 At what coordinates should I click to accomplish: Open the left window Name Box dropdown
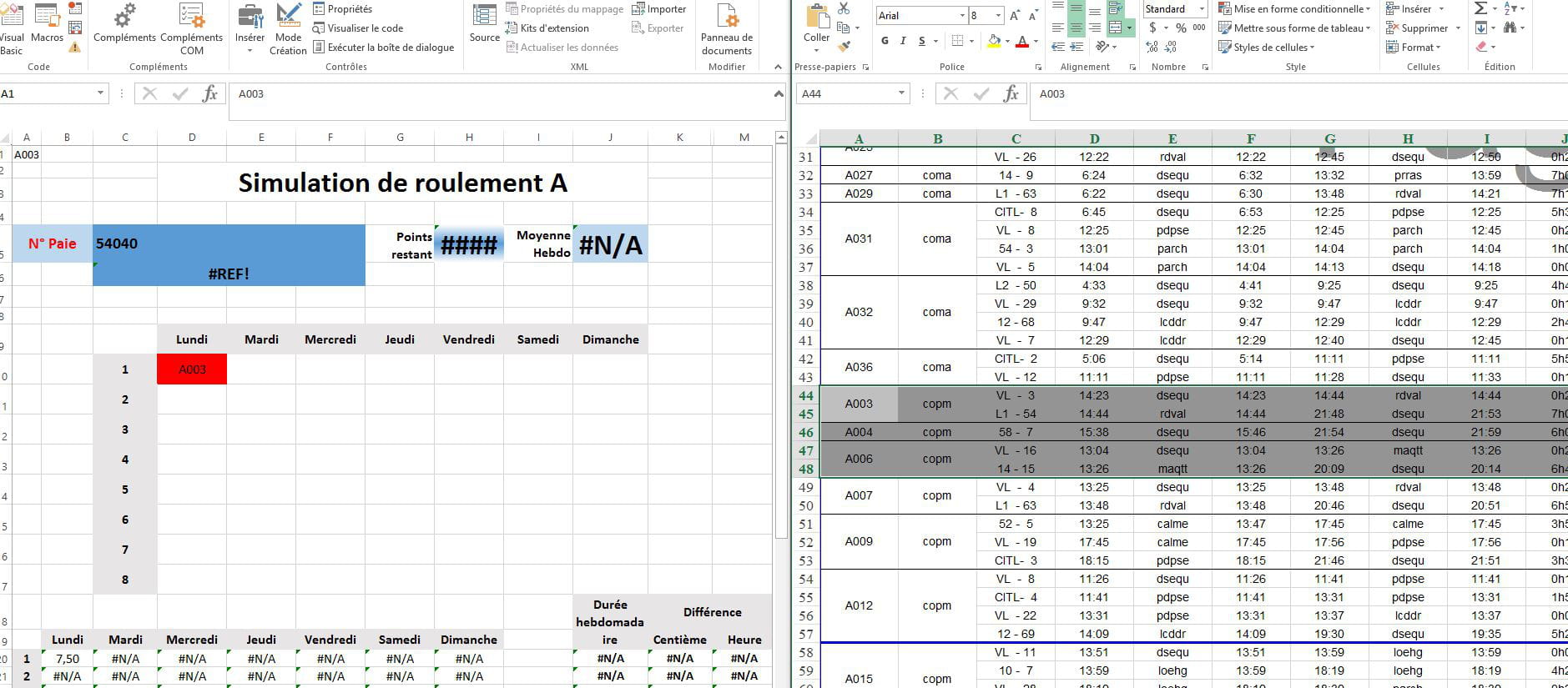click(x=101, y=94)
